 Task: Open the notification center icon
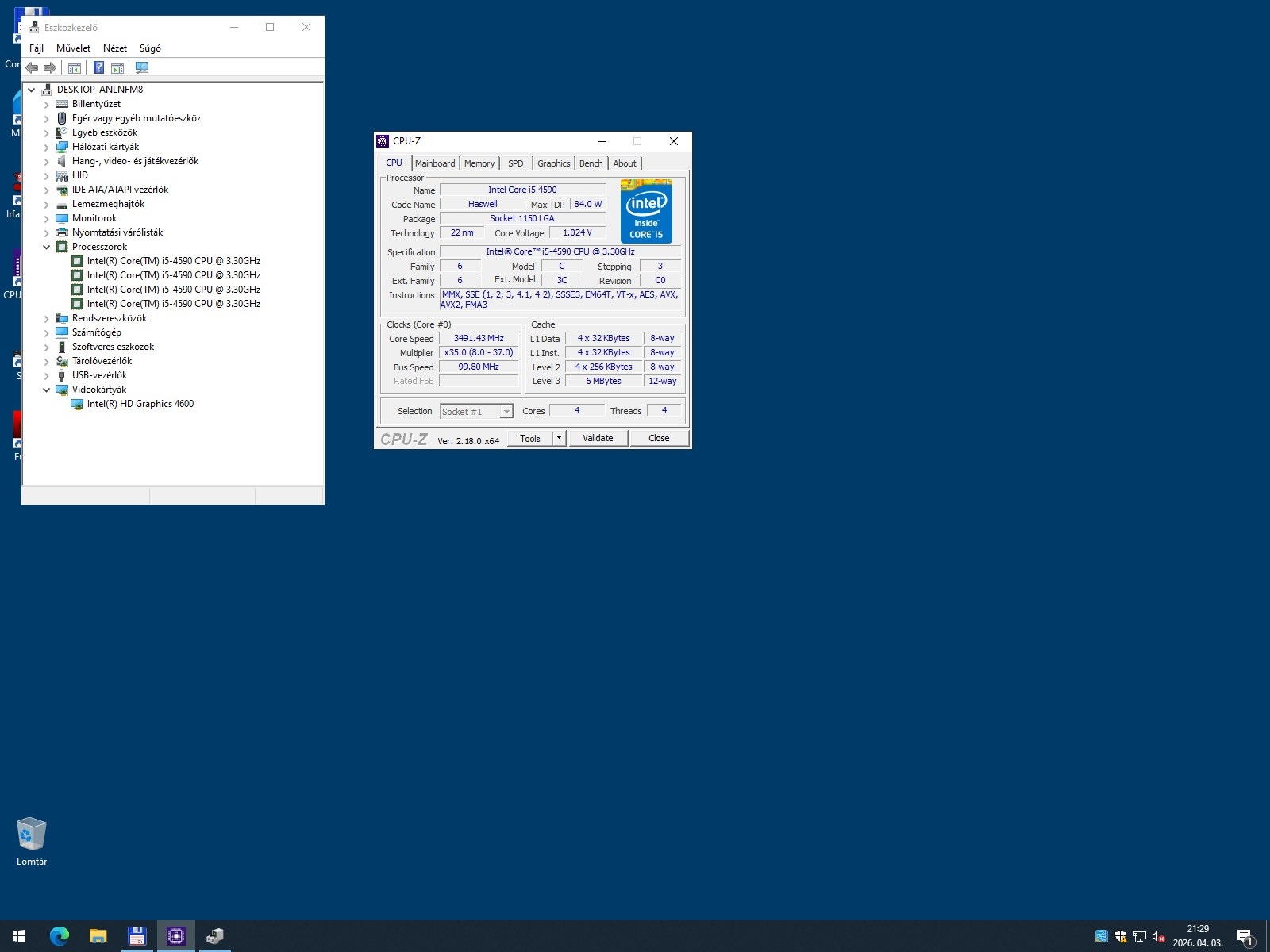point(1245,937)
